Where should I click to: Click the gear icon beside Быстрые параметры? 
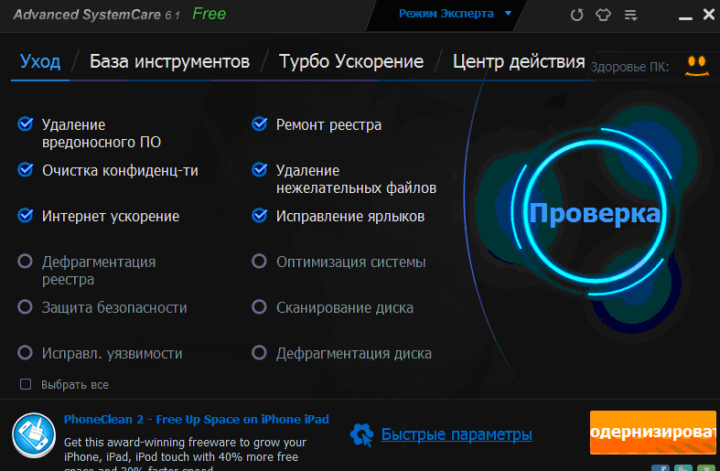click(361, 434)
